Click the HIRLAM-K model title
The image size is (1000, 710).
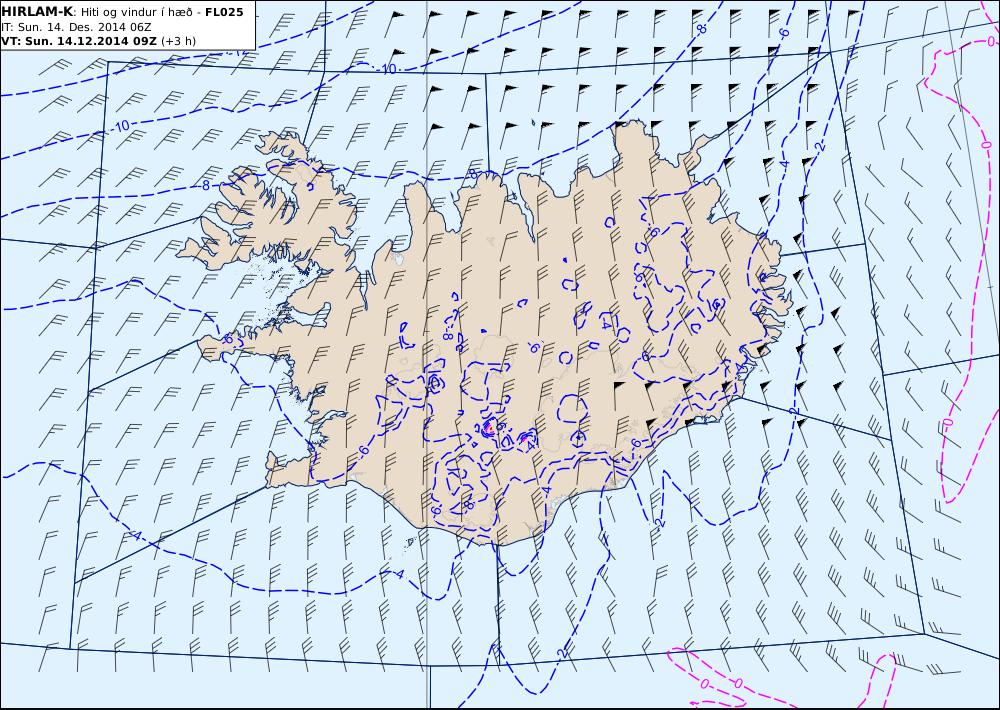pyautogui.click(x=38, y=12)
